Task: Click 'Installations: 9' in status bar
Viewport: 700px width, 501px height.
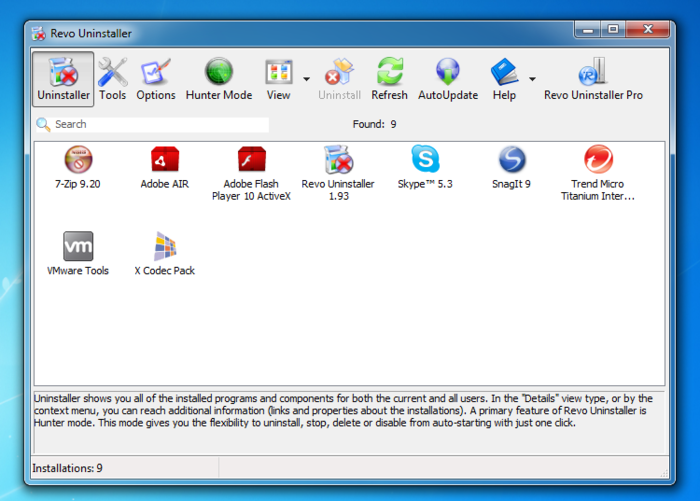Action: click(x=67, y=468)
